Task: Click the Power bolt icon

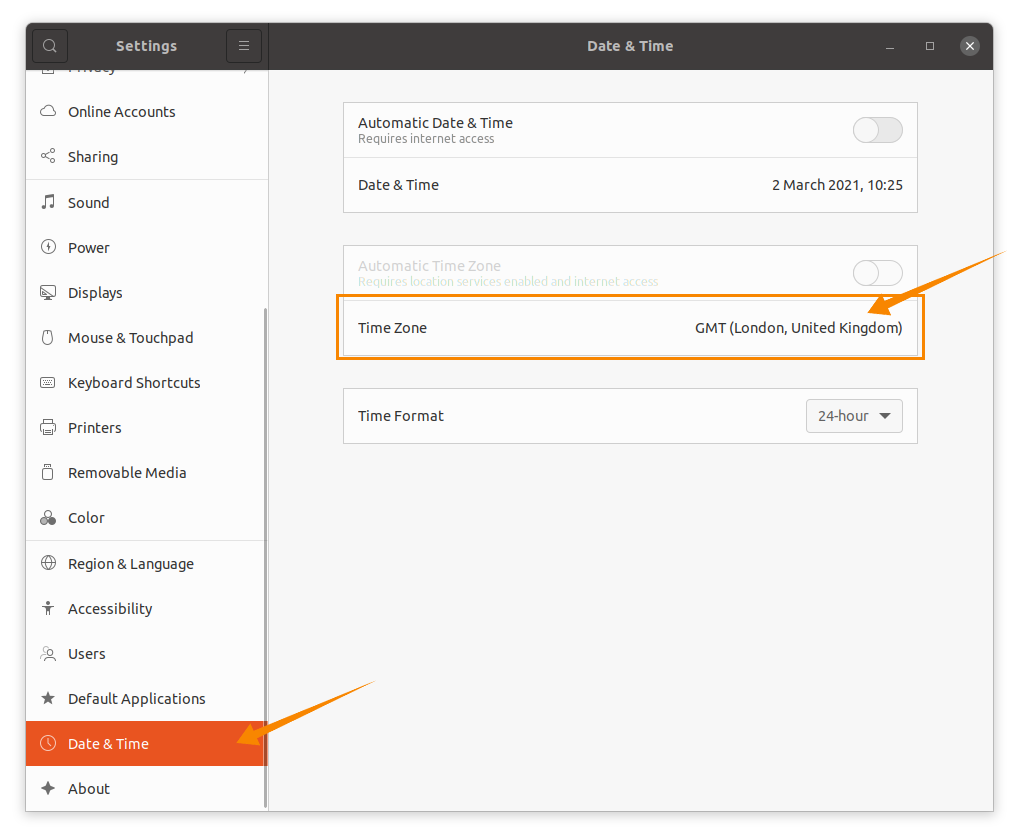Action: pos(48,247)
